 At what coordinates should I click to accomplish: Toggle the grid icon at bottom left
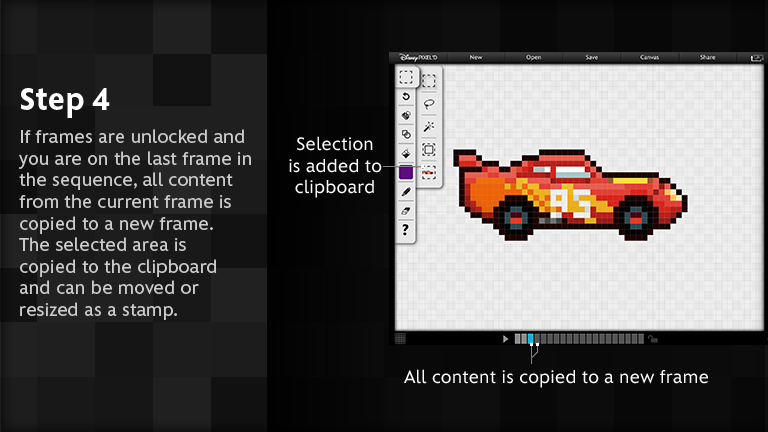click(400, 338)
